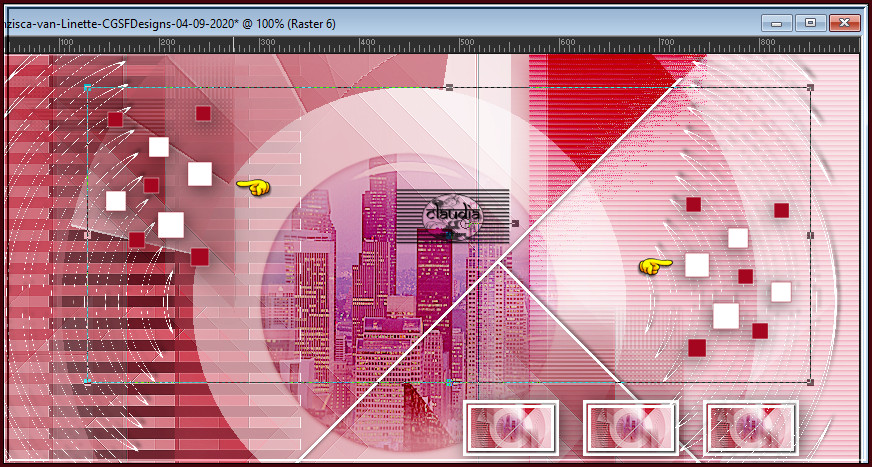The width and height of the screenshot is (872, 467).
Task: Minimize the image document window
Action: 776,23
